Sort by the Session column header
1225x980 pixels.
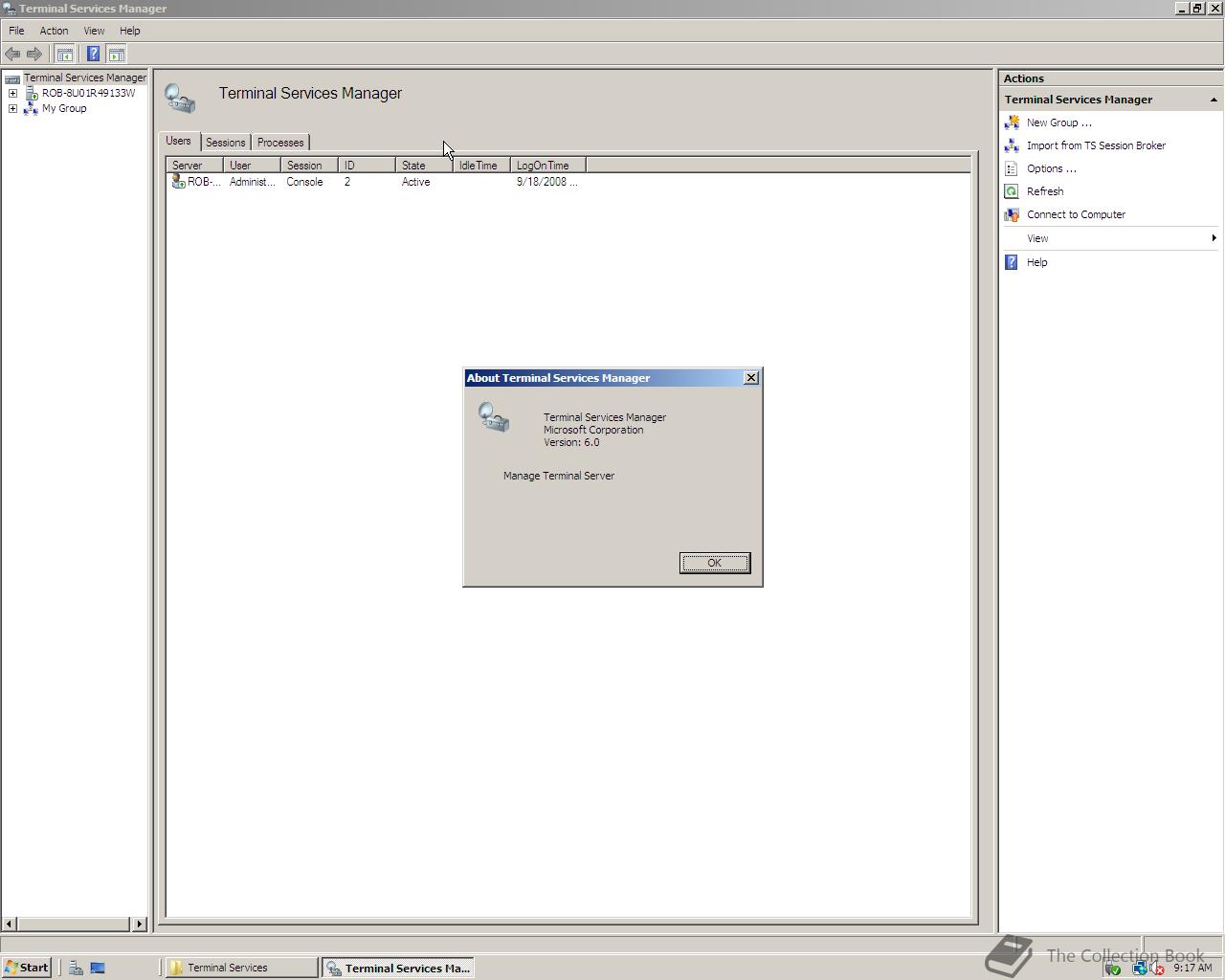(x=309, y=166)
